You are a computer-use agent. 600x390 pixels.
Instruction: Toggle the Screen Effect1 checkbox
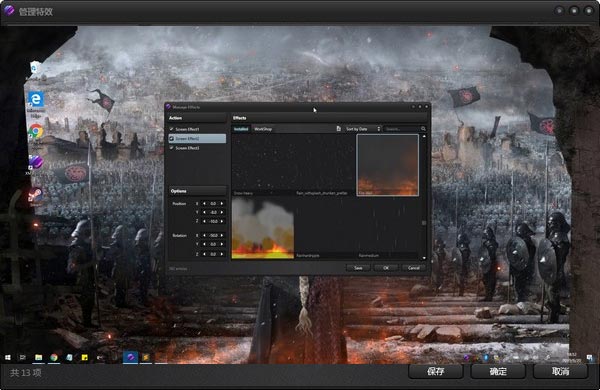[x=171, y=129]
